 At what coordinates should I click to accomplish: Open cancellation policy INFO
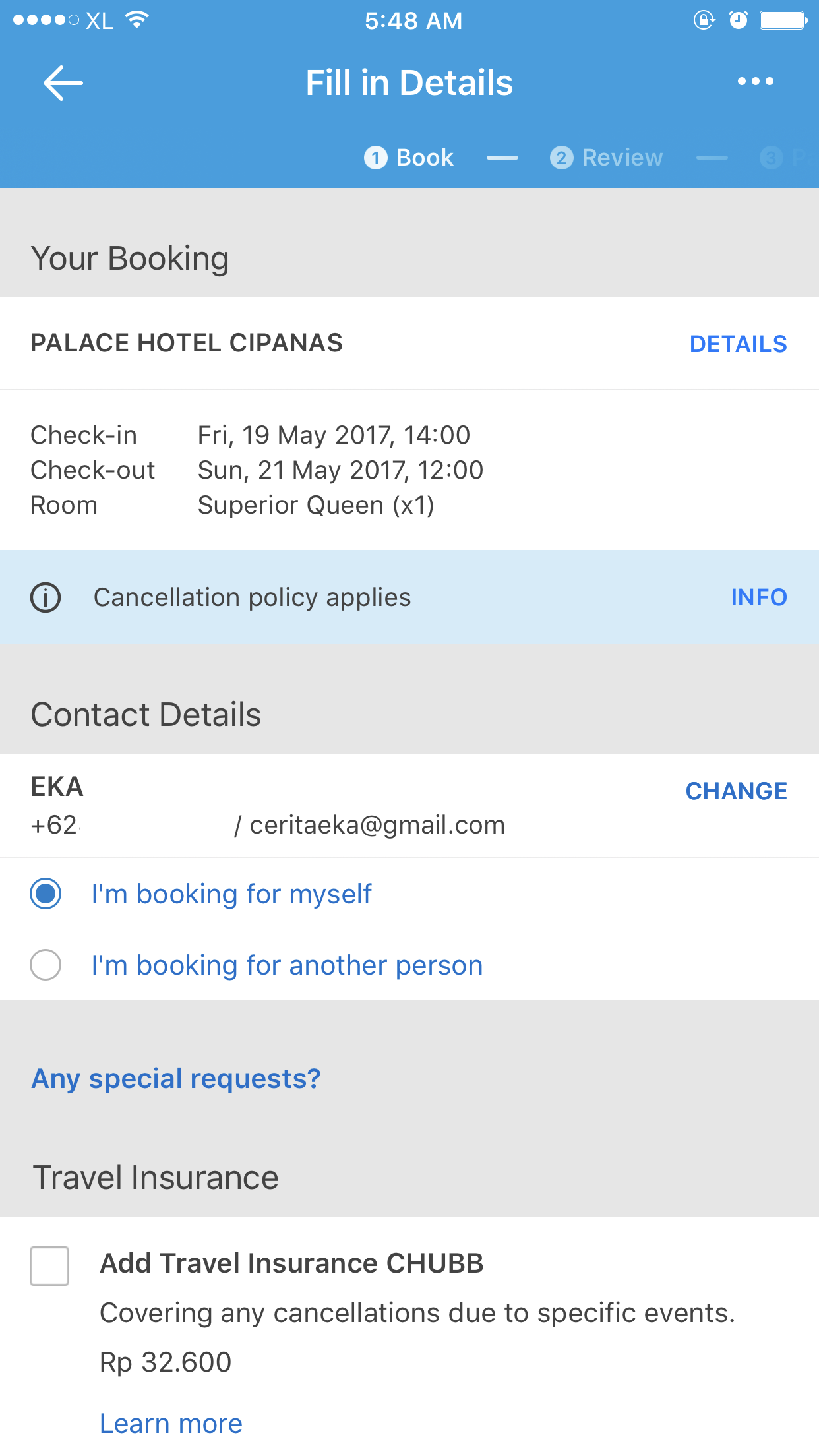[x=758, y=597]
